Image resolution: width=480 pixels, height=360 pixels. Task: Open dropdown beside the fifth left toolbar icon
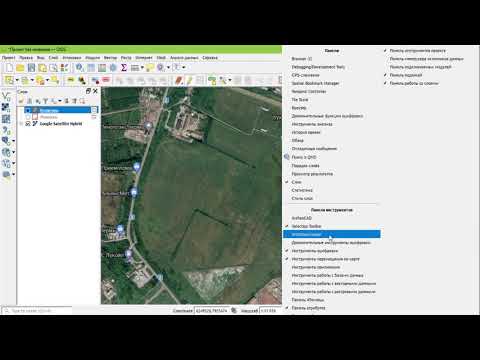(x=13, y=141)
